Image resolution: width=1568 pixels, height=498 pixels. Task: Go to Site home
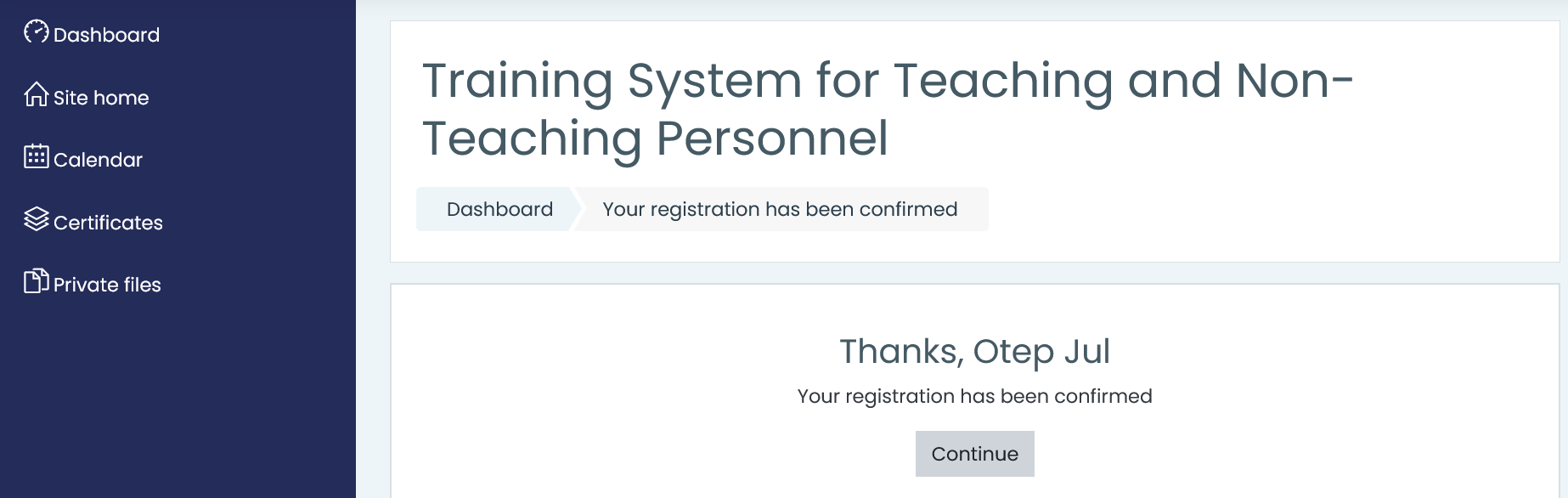click(x=100, y=97)
